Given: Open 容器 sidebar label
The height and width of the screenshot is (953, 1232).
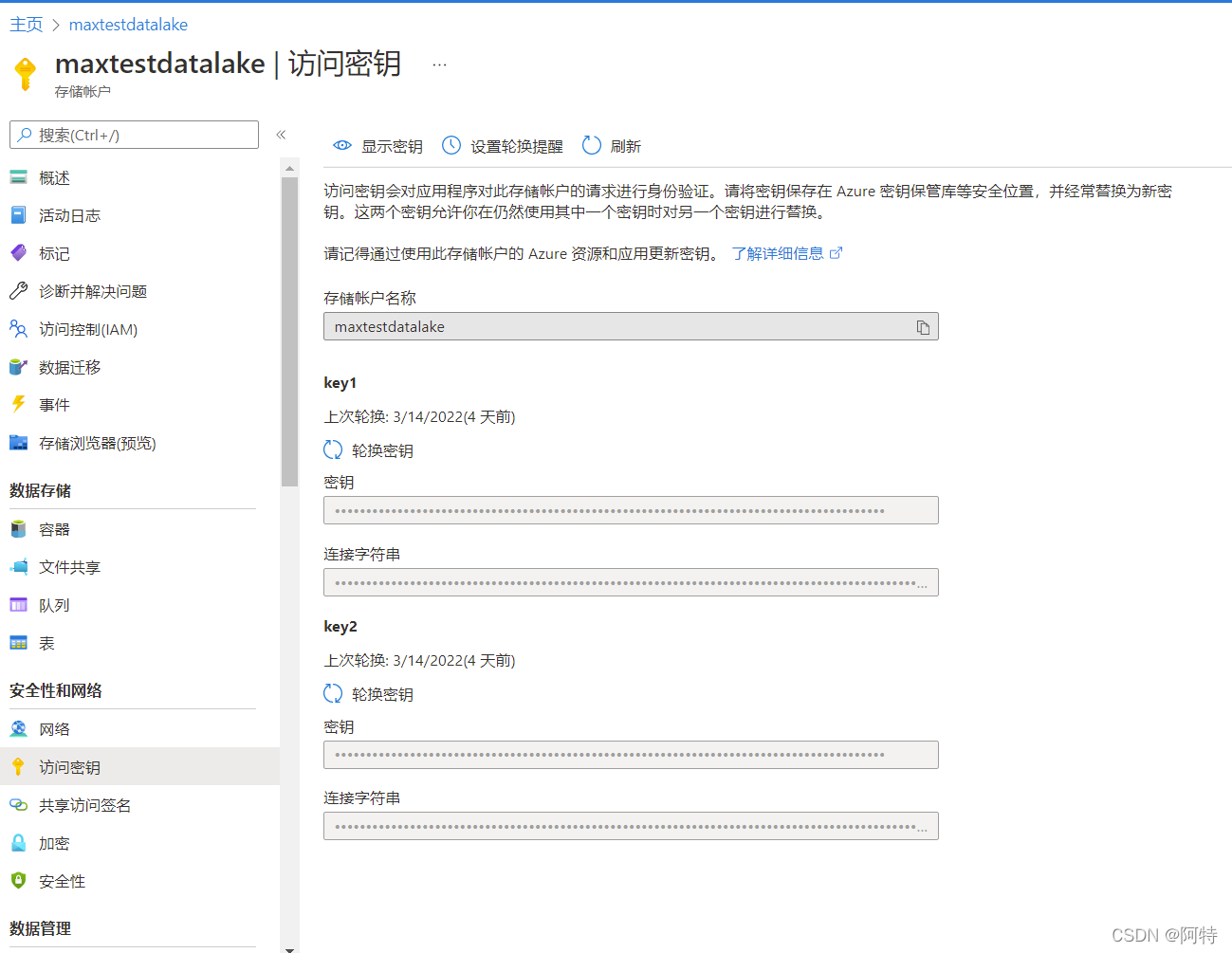Looking at the screenshot, I should (54, 529).
